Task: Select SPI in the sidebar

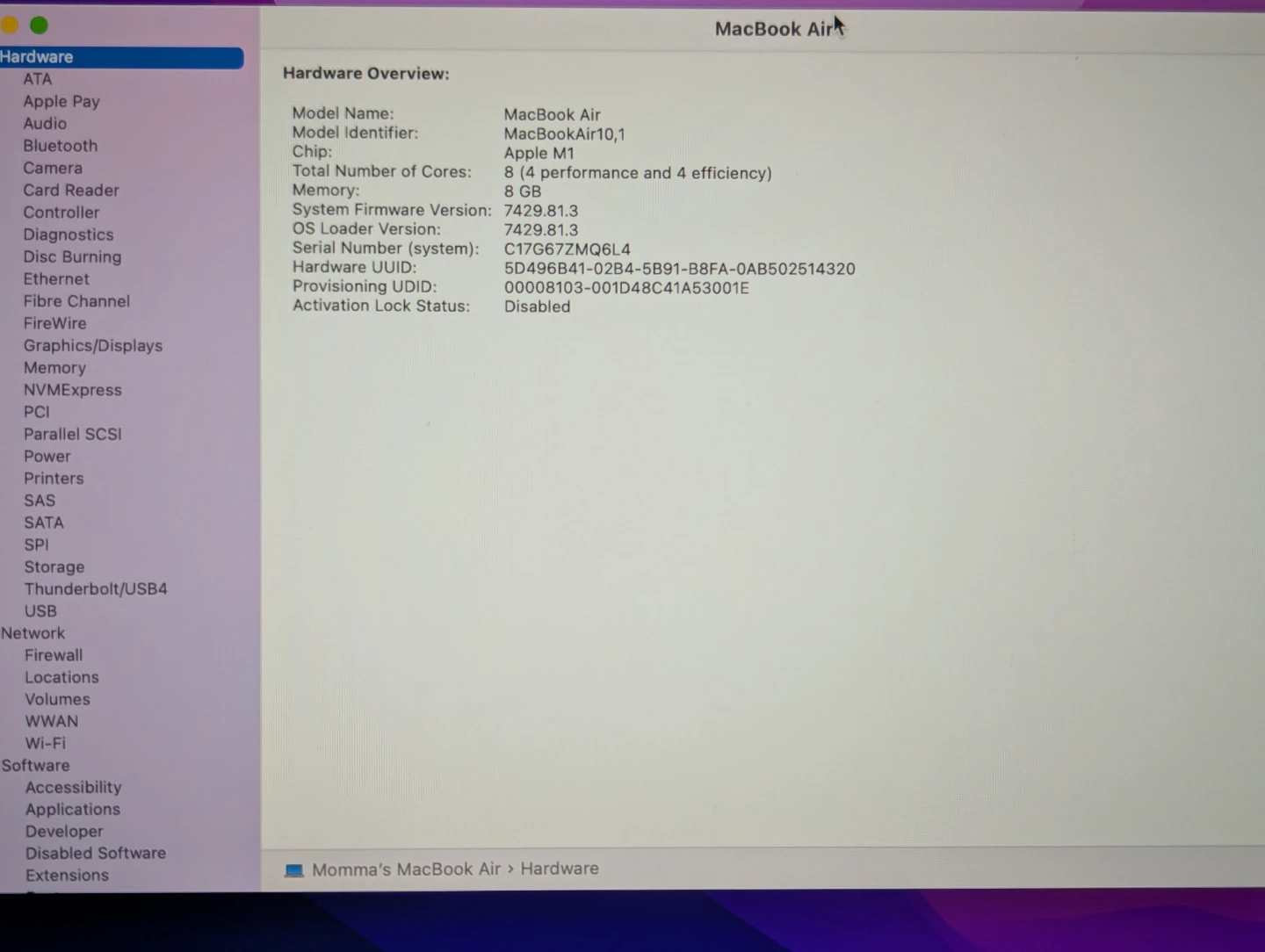Action: (x=37, y=545)
